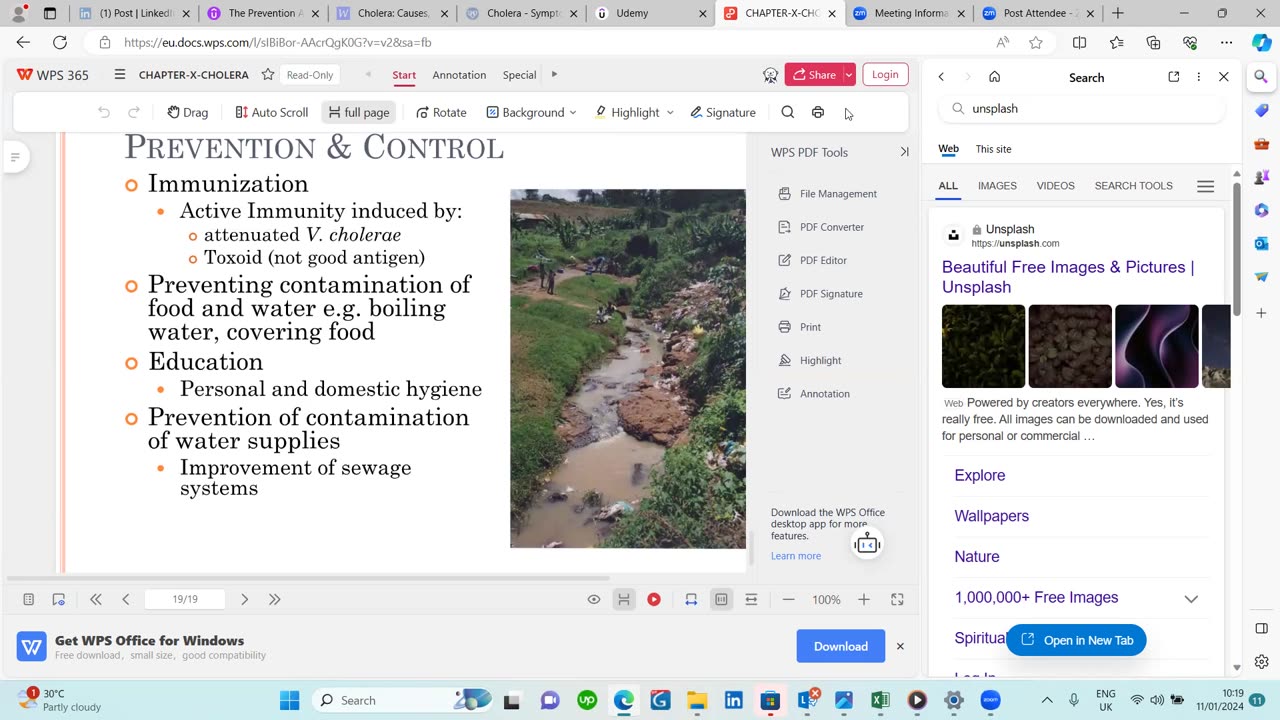Click the page number field 19/19
1280x720 pixels.
pos(185,599)
